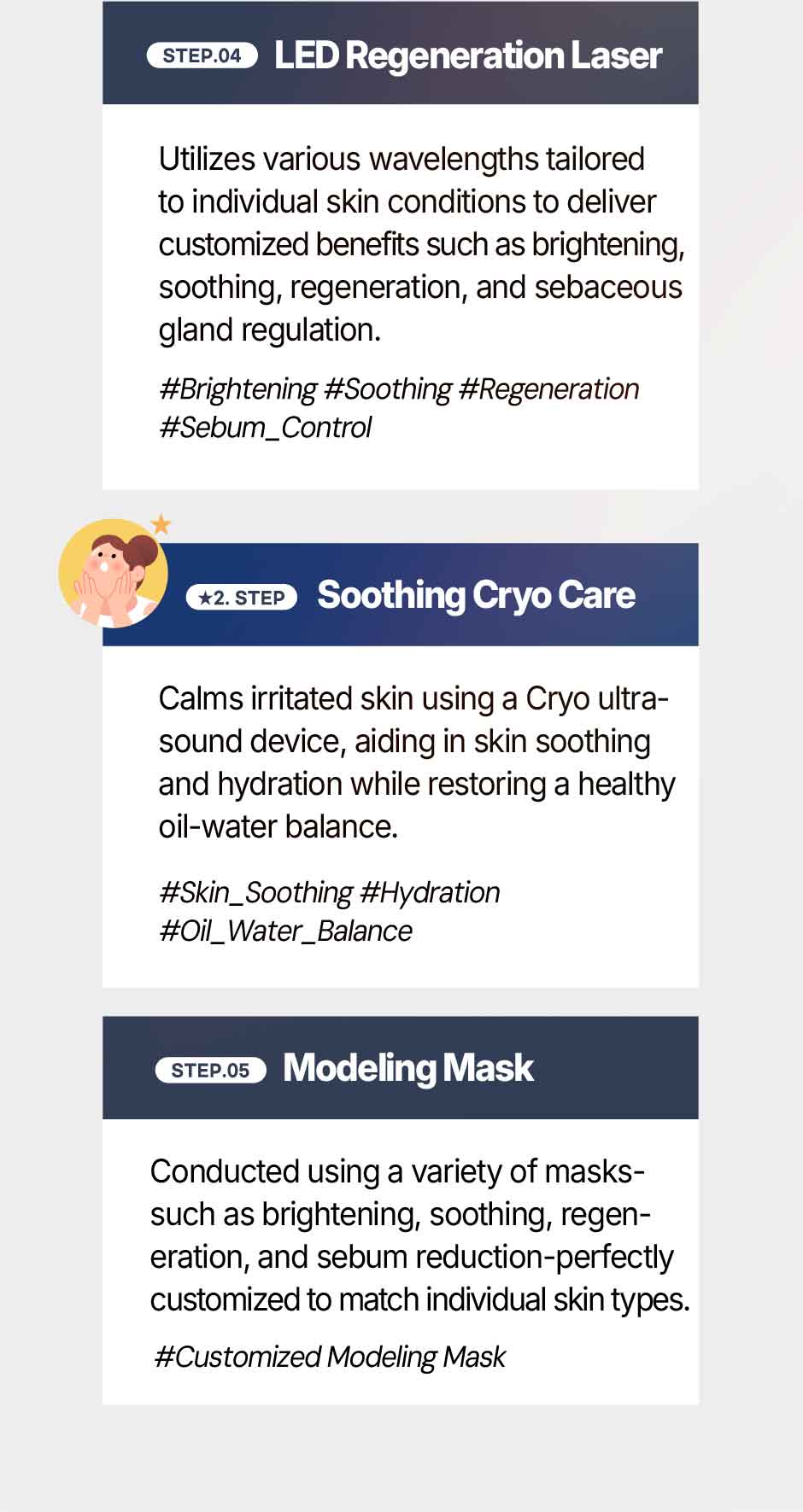Click the #Brightening hashtag

[238, 389]
